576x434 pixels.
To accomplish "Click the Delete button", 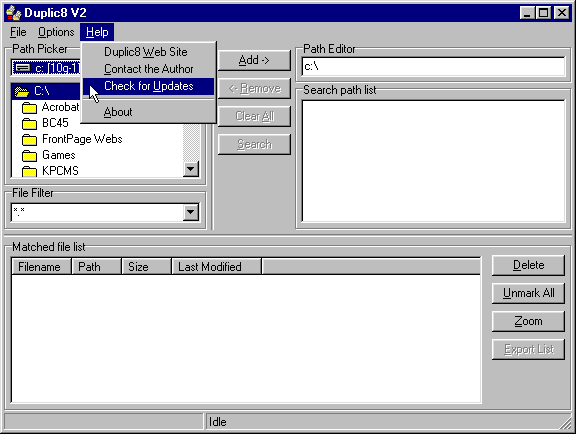I will pos(528,265).
